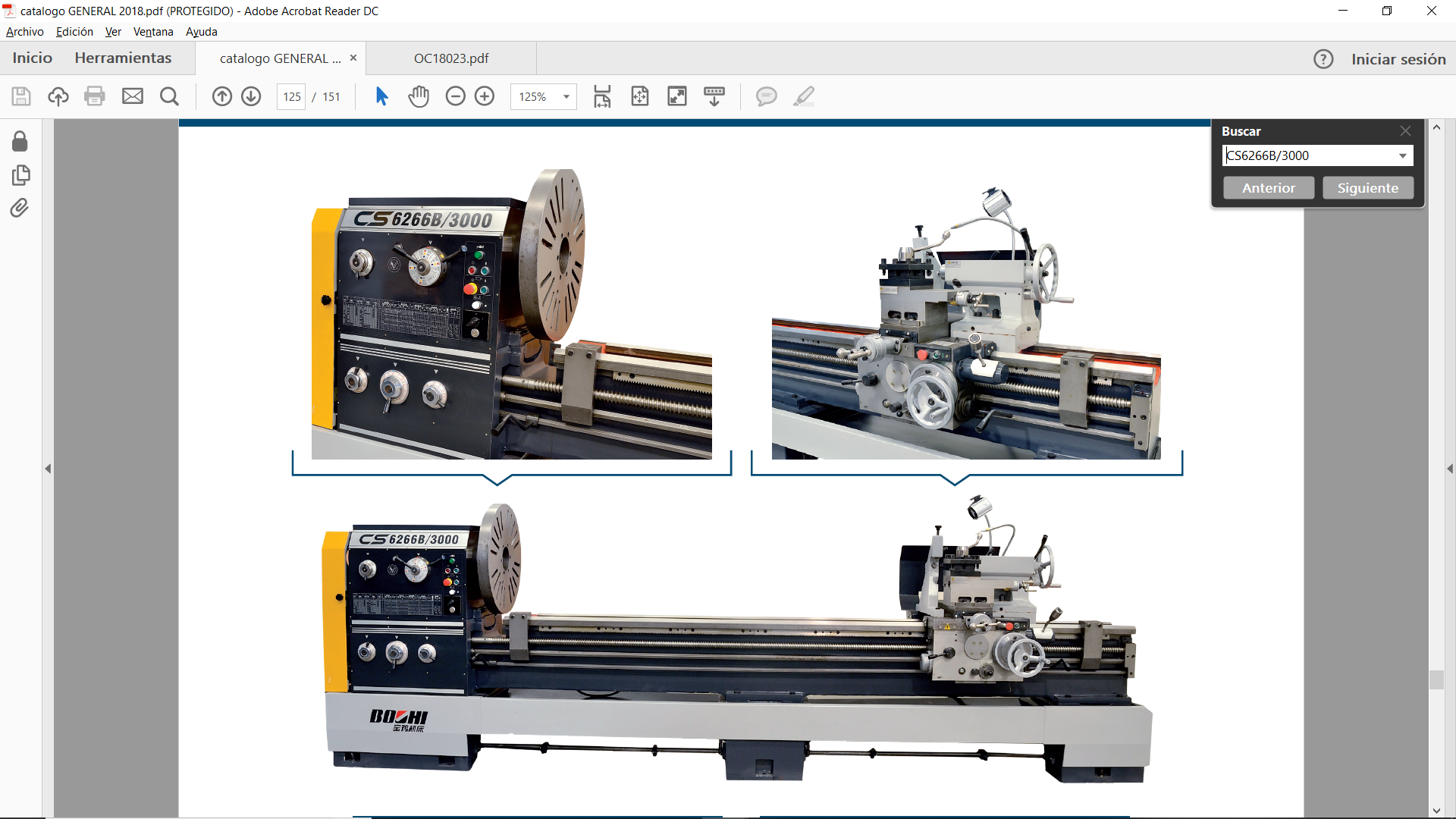This screenshot has width=1456, height=819.
Task: Expand the Buscar search options dropdown
Action: tap(1403, 155)
